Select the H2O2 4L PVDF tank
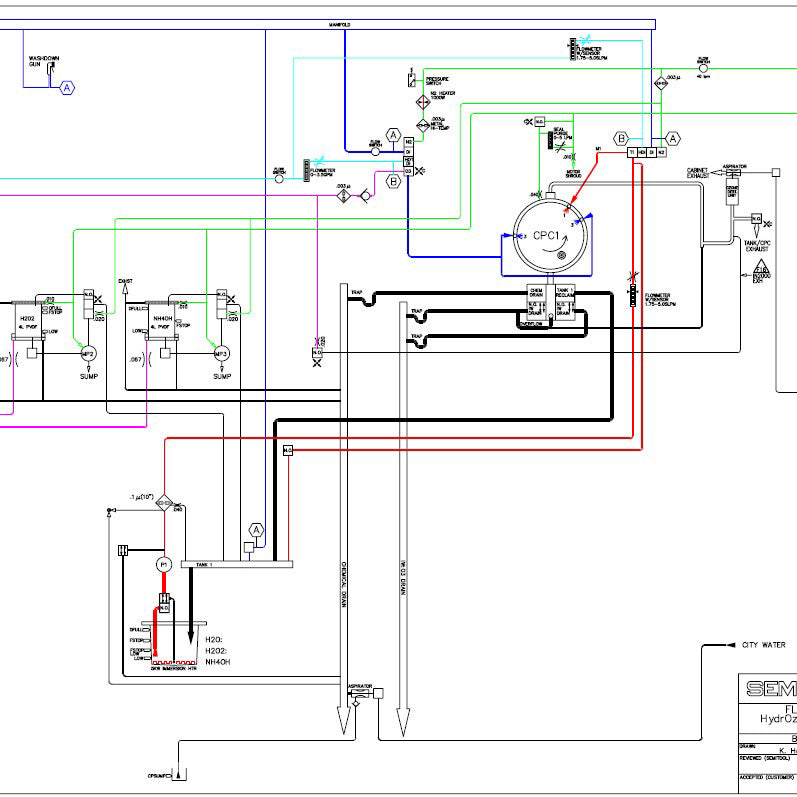The width and height of the screenshot is (797, 797). [28, 321]
